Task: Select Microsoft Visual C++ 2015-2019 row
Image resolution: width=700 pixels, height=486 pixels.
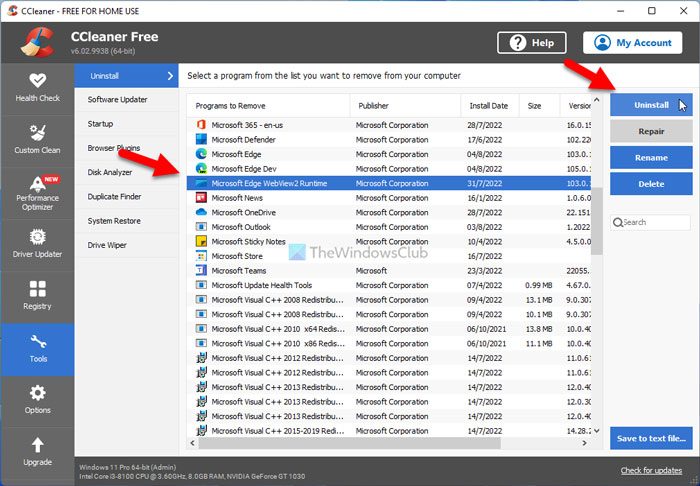Action: coord(389,431)
